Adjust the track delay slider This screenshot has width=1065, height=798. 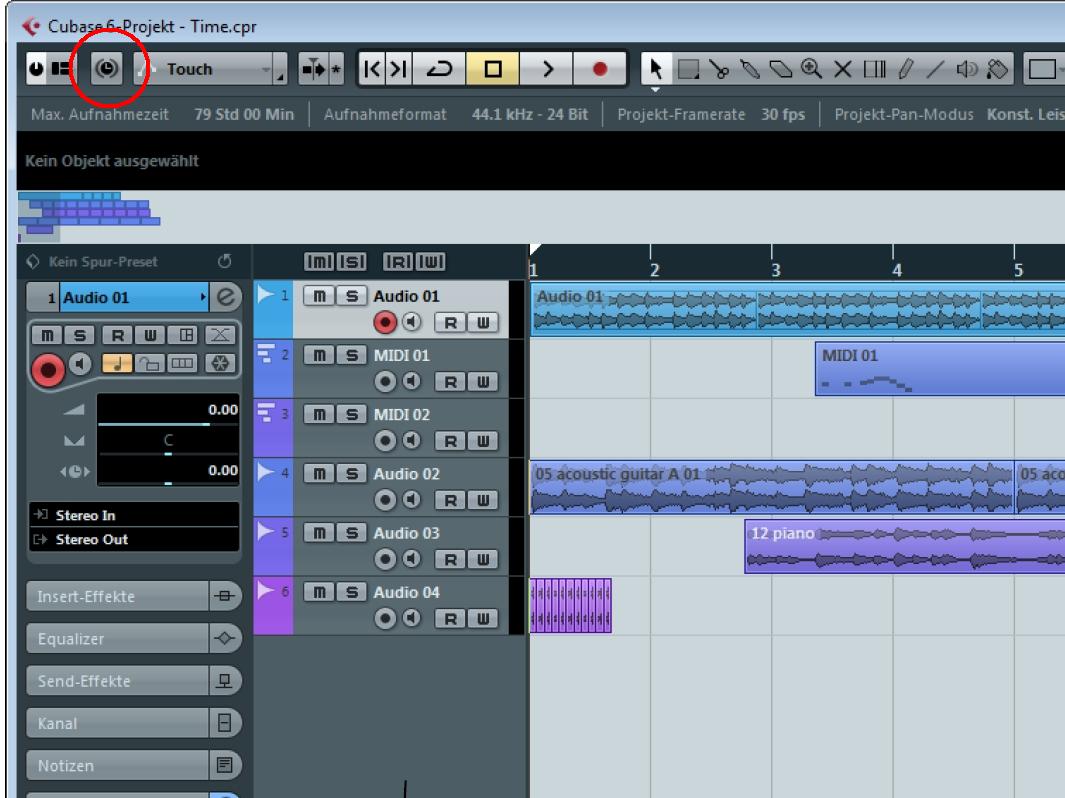coord(168,471)
